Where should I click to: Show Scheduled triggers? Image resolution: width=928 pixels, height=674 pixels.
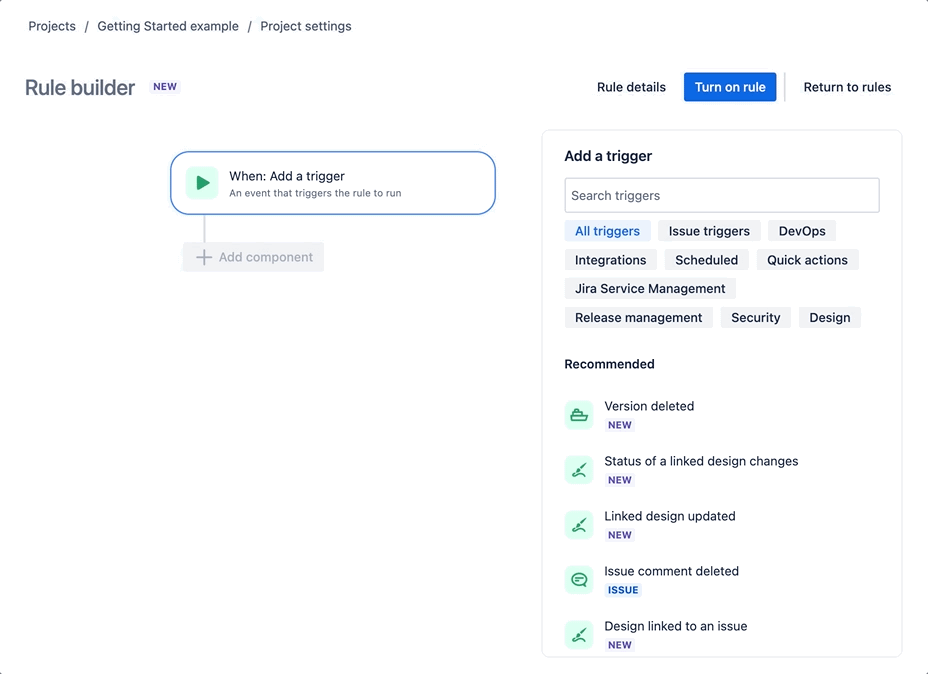click(x=707, y=260)
